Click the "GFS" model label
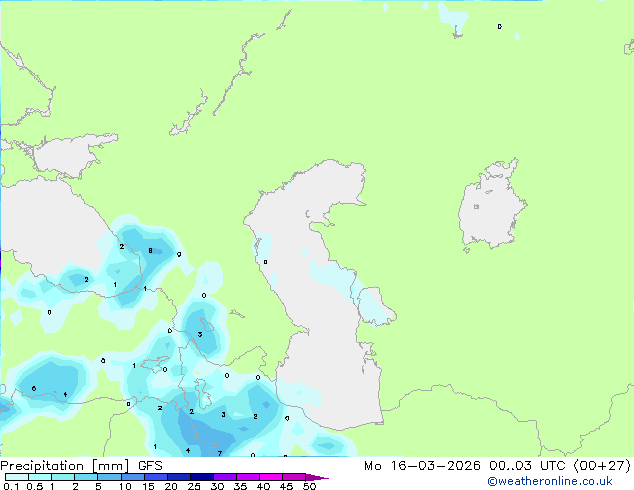634x490 pixels. click(x=150, y=466)
